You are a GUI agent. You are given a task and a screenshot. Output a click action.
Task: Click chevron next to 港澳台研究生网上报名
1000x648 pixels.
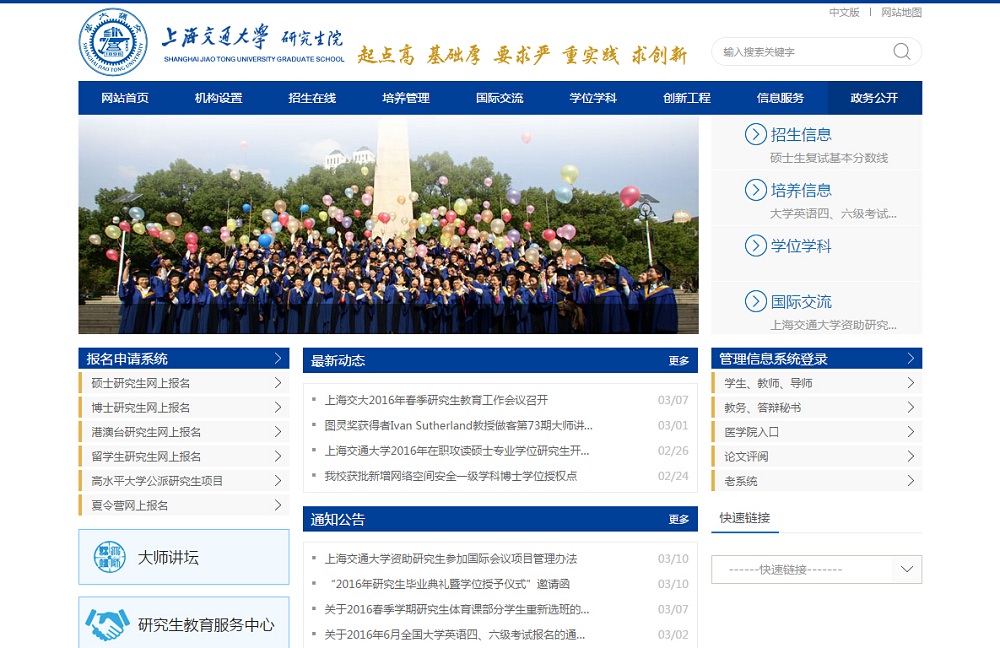coord(277,432)
